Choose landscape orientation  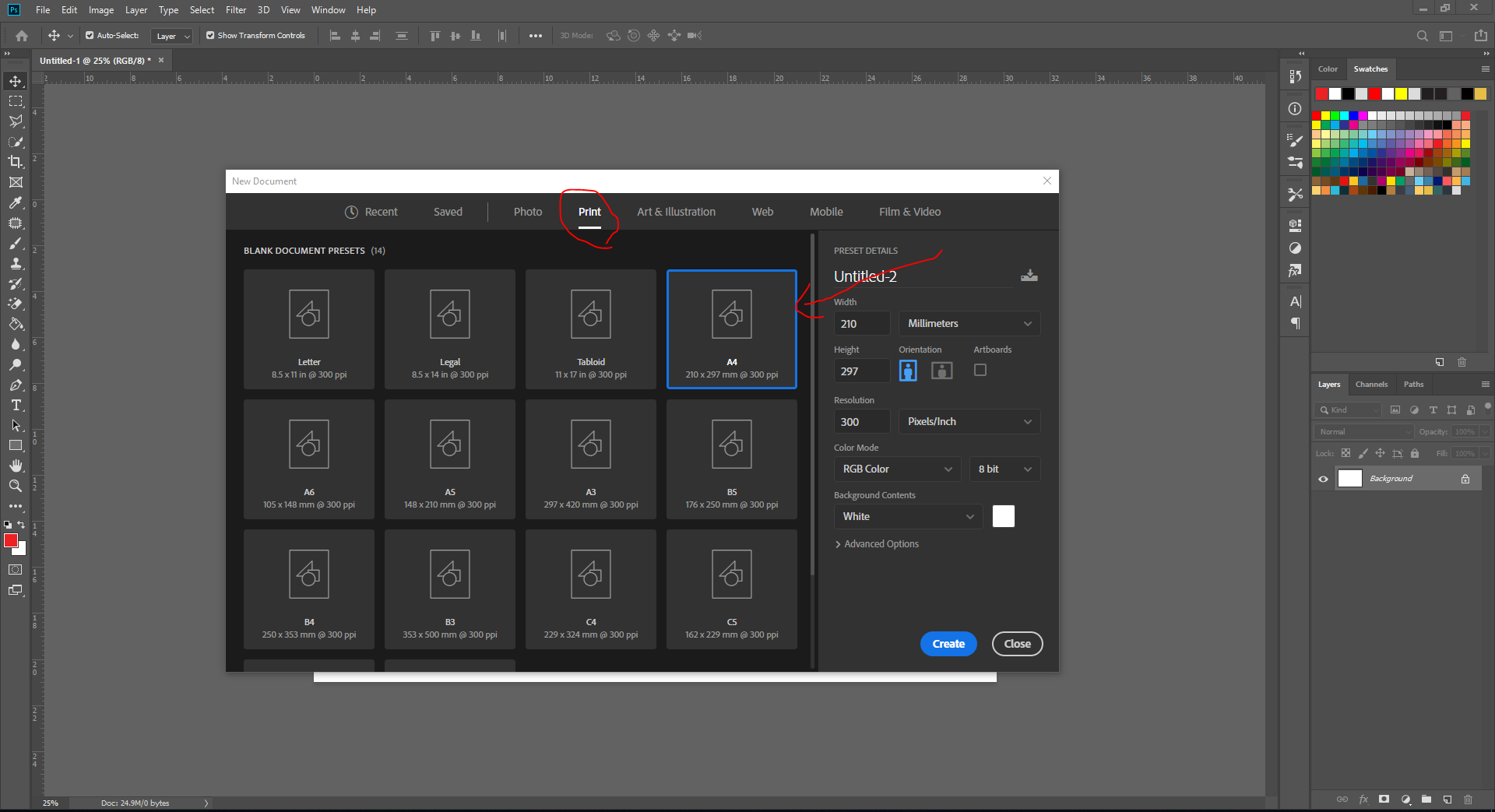(942, 371)
